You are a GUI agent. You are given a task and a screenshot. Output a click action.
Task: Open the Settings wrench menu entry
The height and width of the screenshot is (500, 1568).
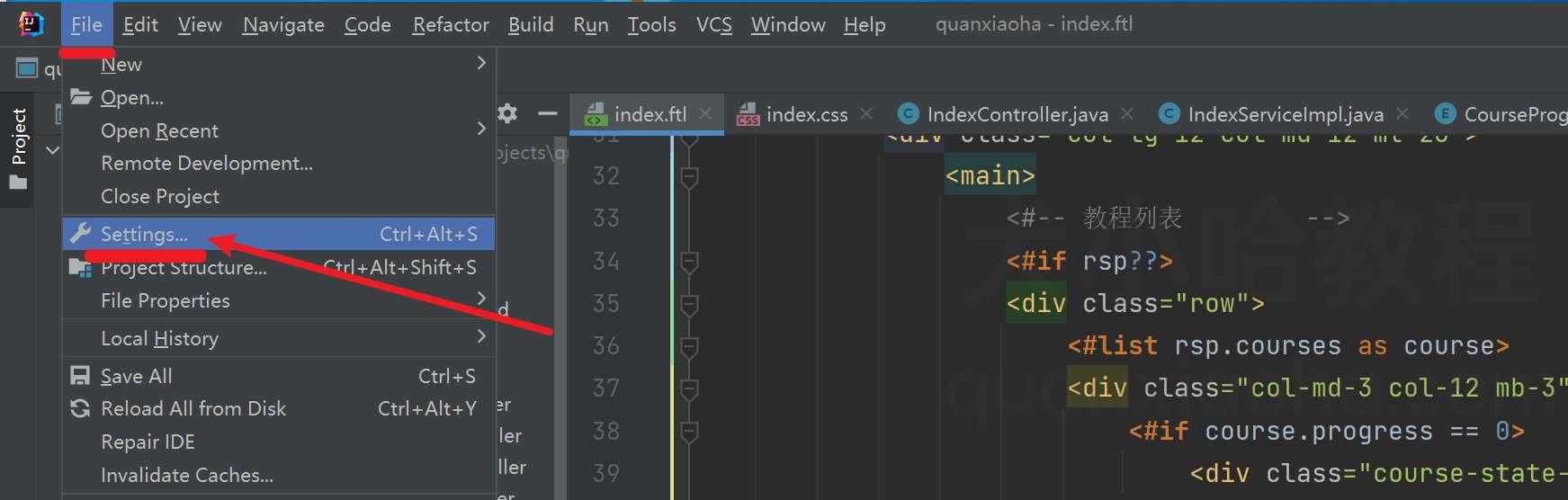tap(279, 234)
